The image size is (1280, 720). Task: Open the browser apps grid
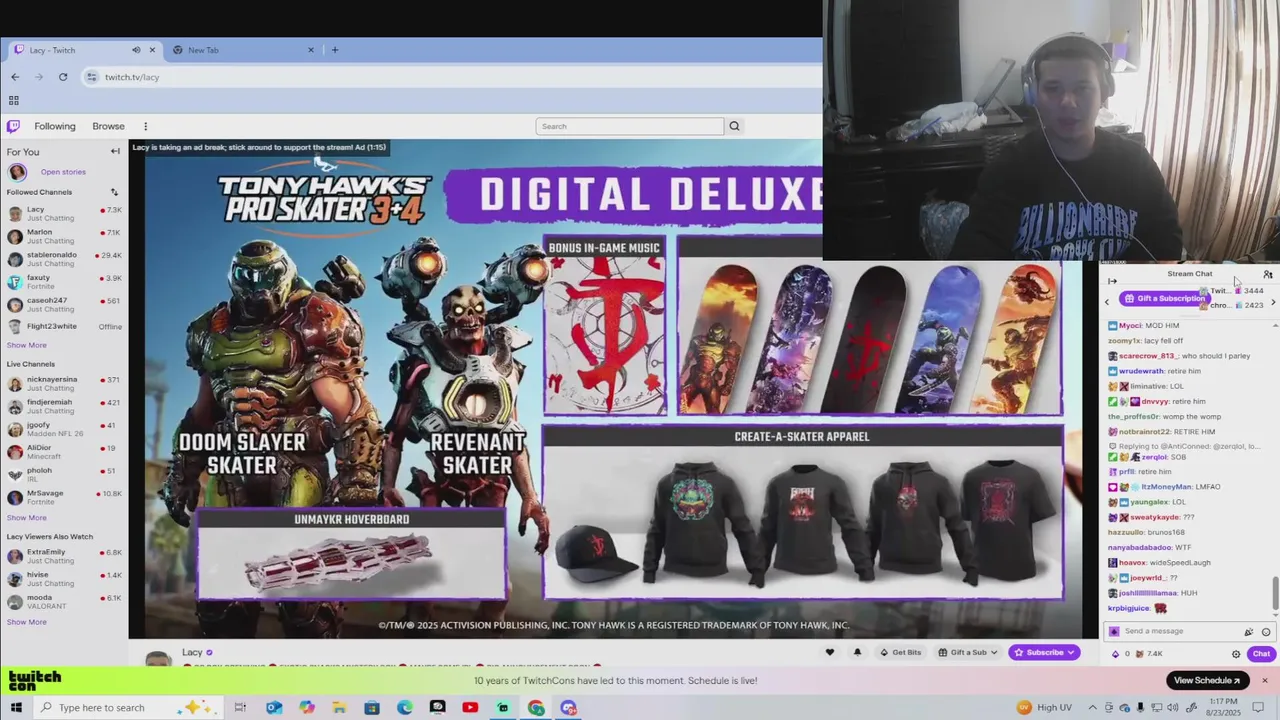(14, 100)
